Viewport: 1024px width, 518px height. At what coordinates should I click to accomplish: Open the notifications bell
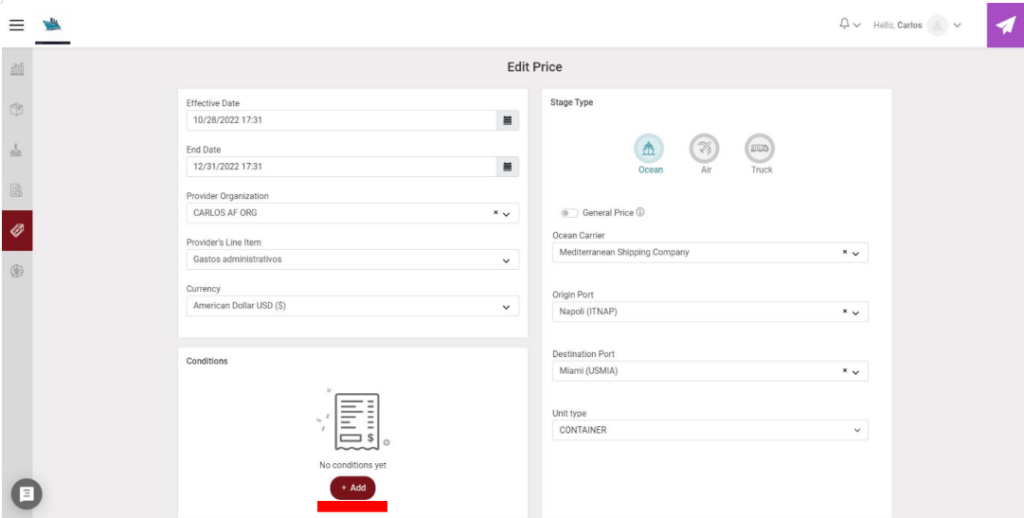(x=844, y=24)
